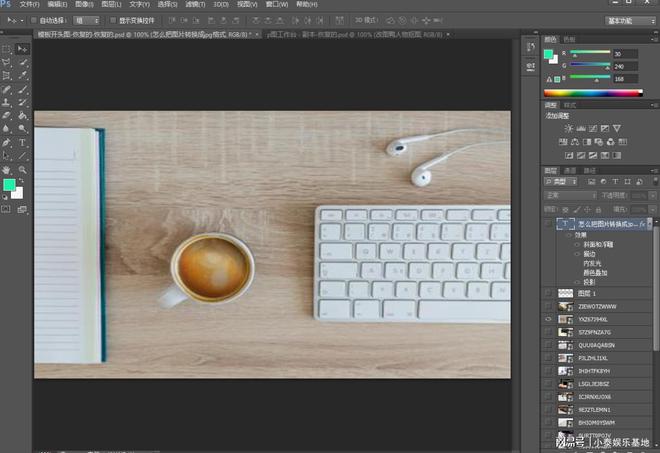This screenshot has height=453, width=660.
Task: Open the 填充 fill slider arrow
Action: click(650, 209)
